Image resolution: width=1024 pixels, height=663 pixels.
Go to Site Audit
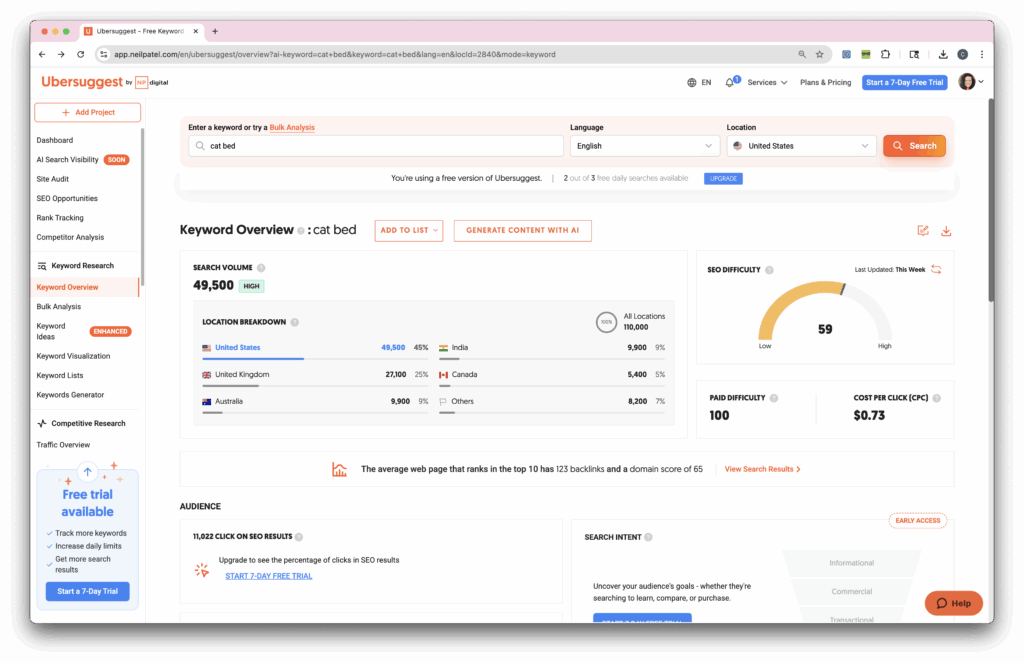tap(53, 179)
